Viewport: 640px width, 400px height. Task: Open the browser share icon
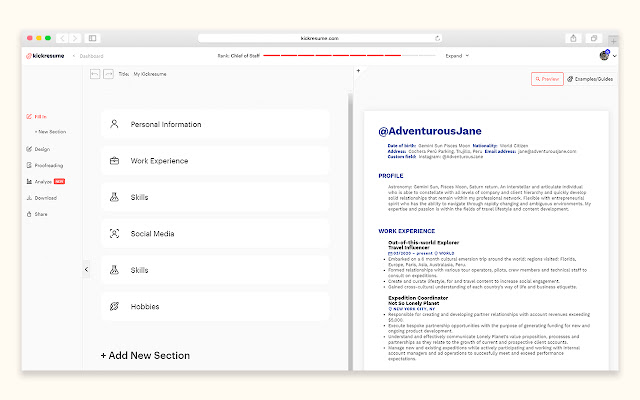pyautogui.click(x=573, y=38)
